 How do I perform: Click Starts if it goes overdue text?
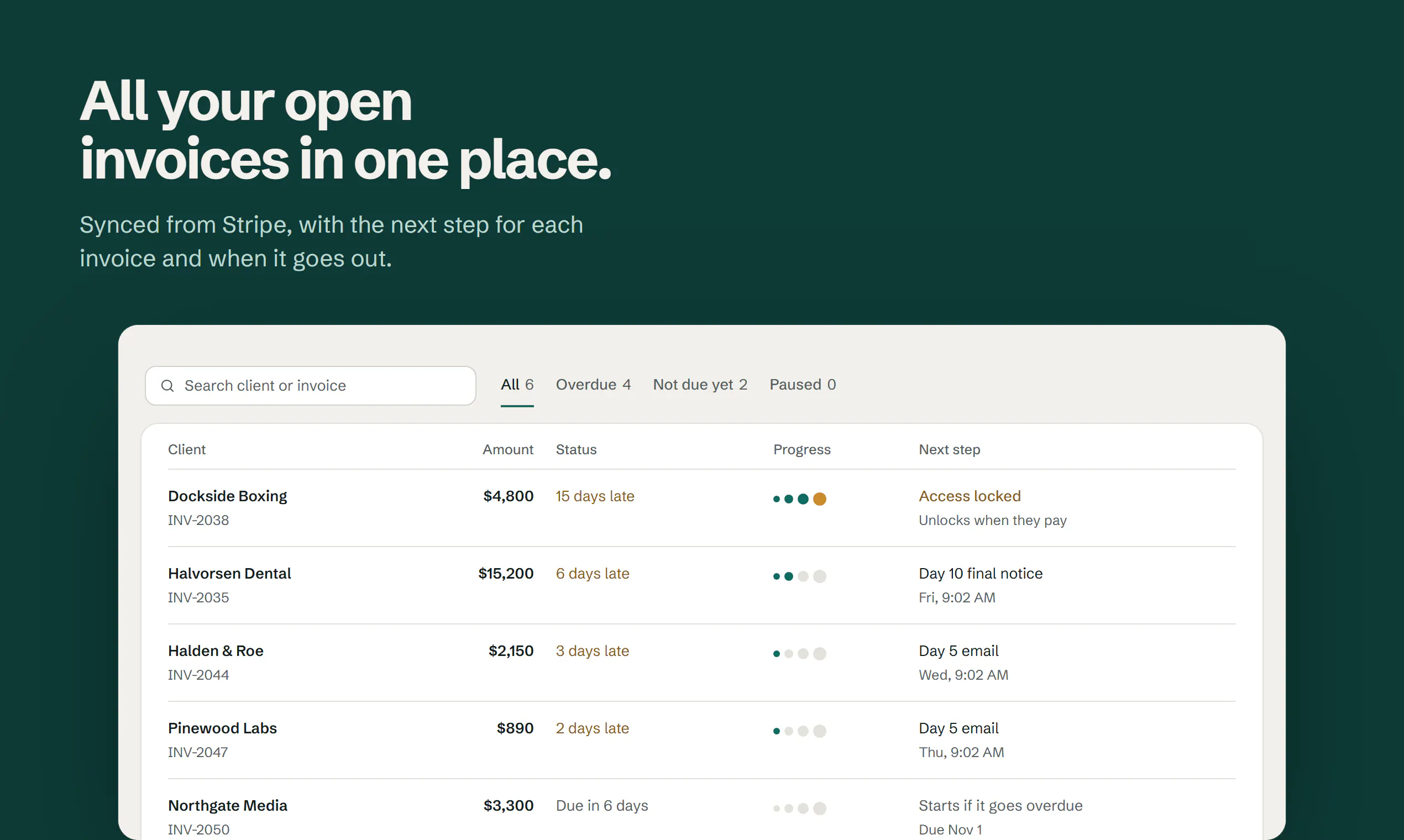(x=1000, y=806)
